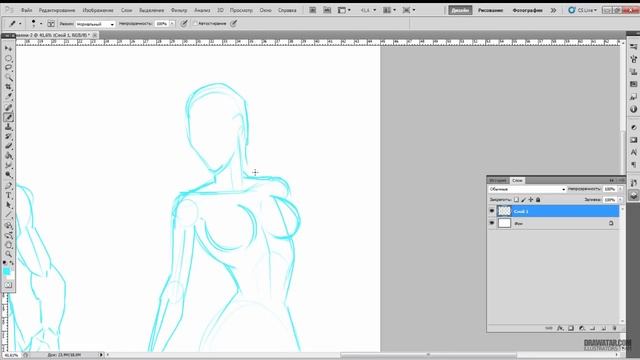Image resolution: width=640 pixels, height=360 pixels.
Task: Open the Arrange Documents dropdown
Action: 389,10
